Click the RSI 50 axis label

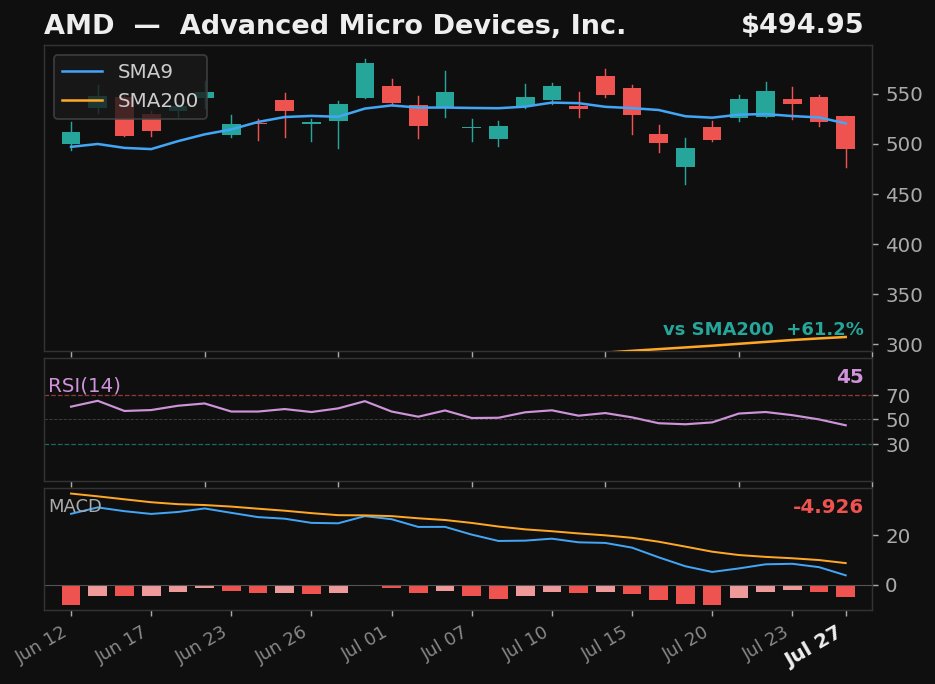pyautogui.click(x=898, y=420)
